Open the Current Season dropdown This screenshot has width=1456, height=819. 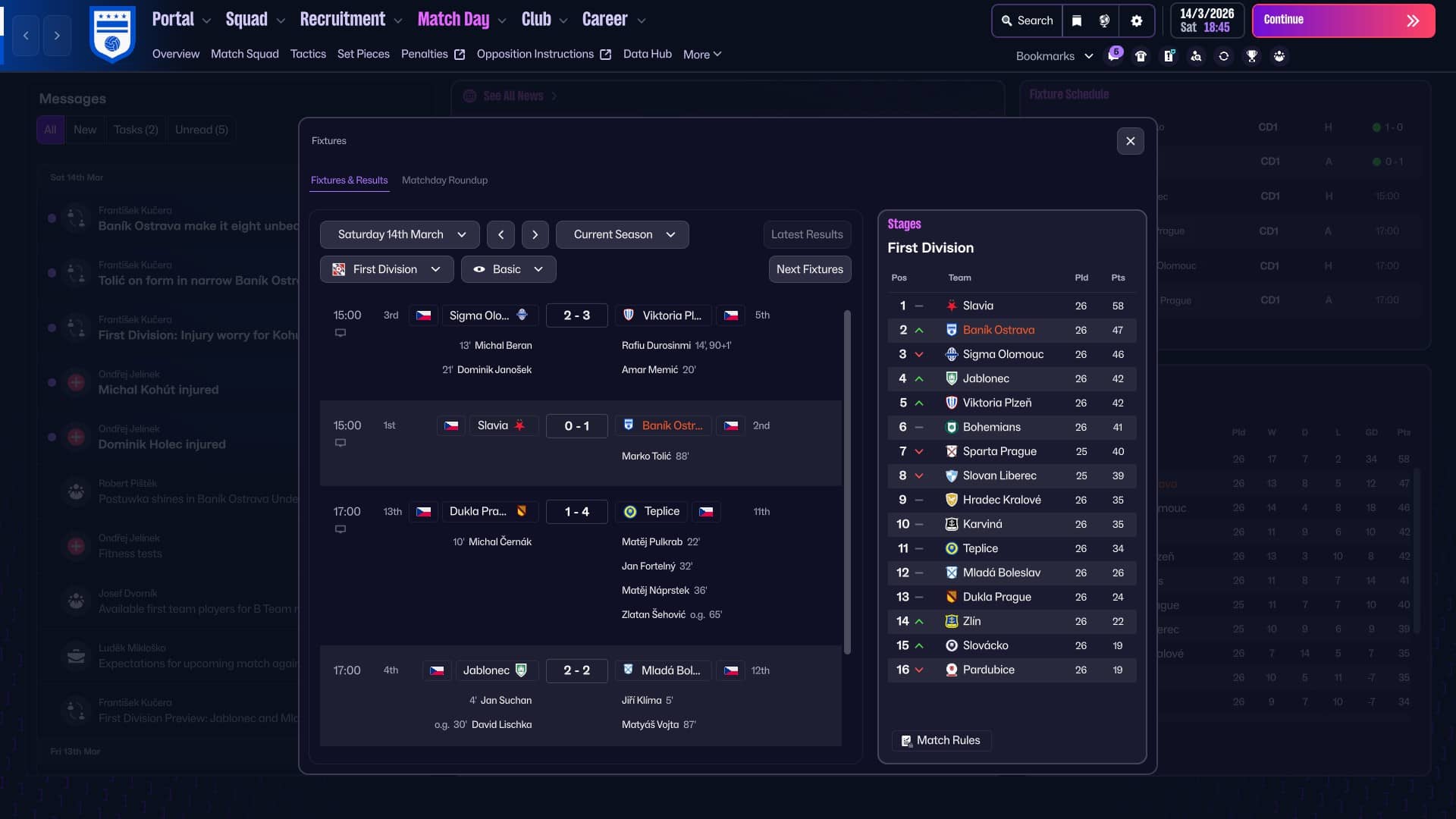click(622, 234)
